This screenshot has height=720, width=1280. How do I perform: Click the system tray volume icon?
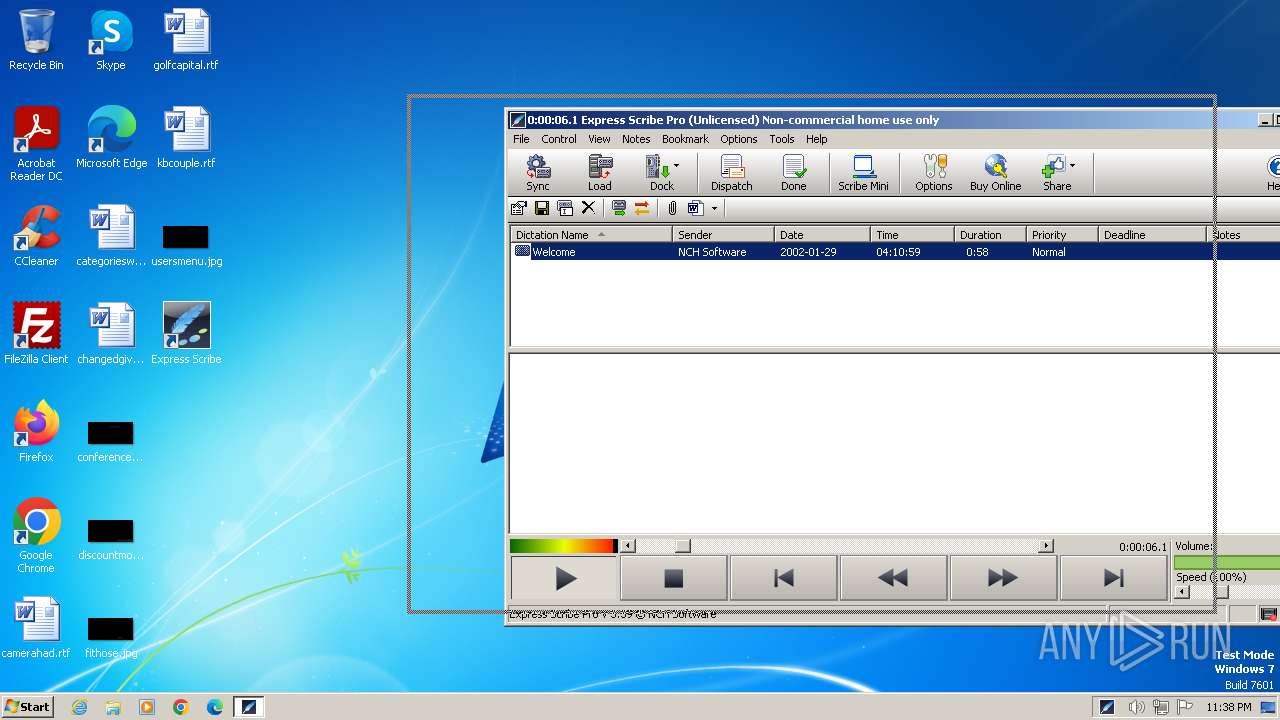coord(1136,707)
